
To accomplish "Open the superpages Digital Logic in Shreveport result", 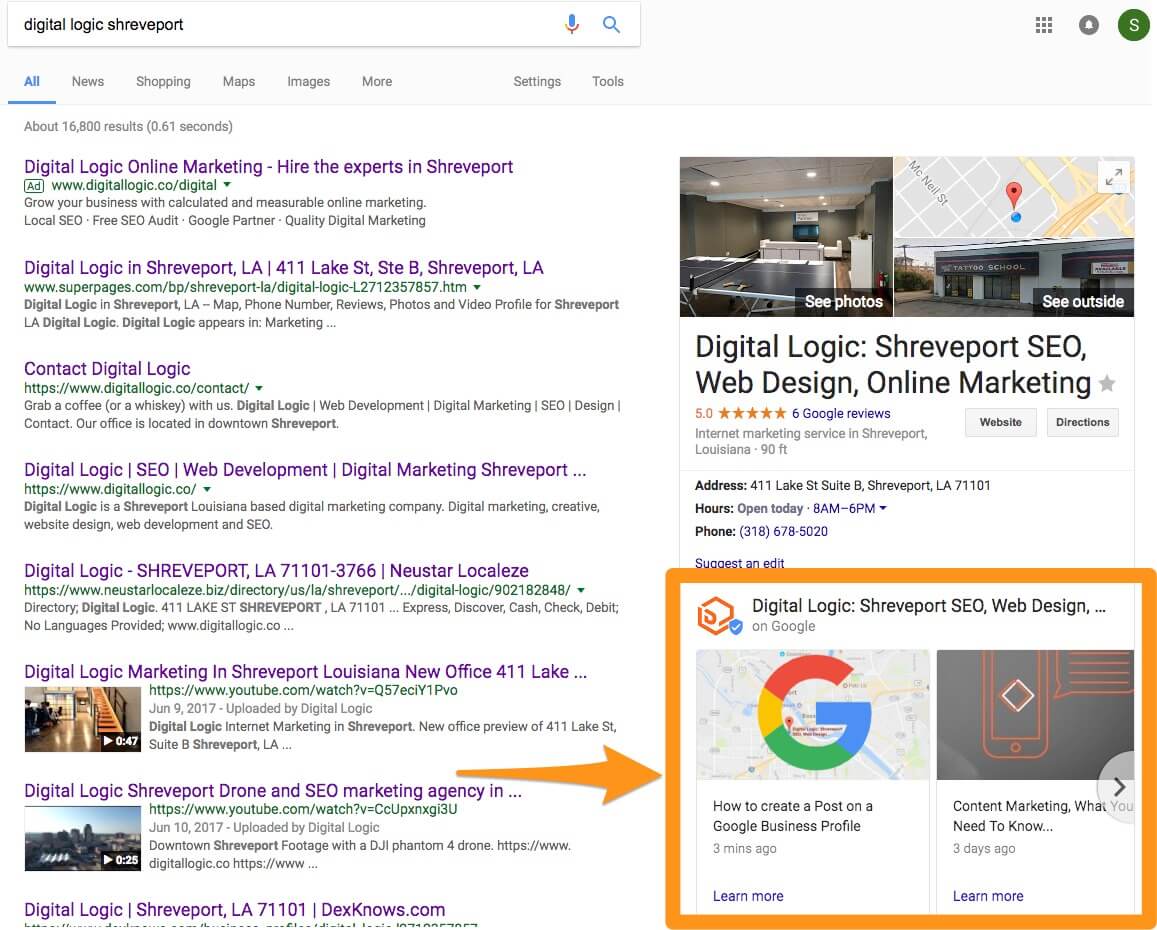I will tap(283, 267).
